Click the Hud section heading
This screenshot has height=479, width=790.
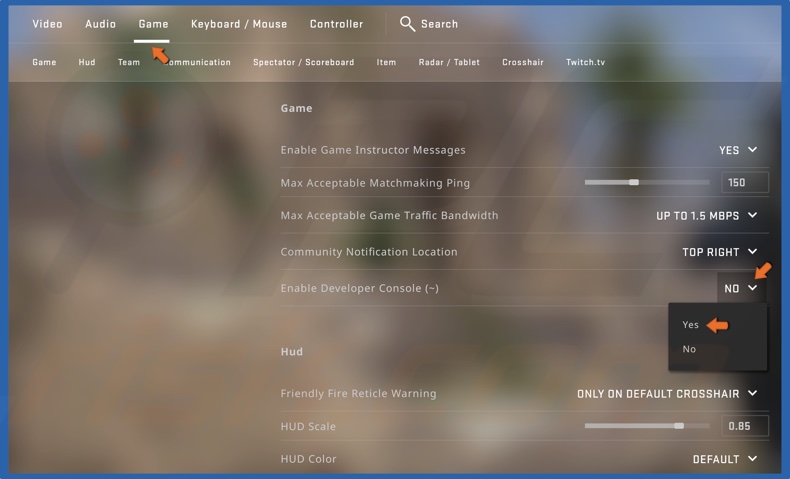[292, 352]
